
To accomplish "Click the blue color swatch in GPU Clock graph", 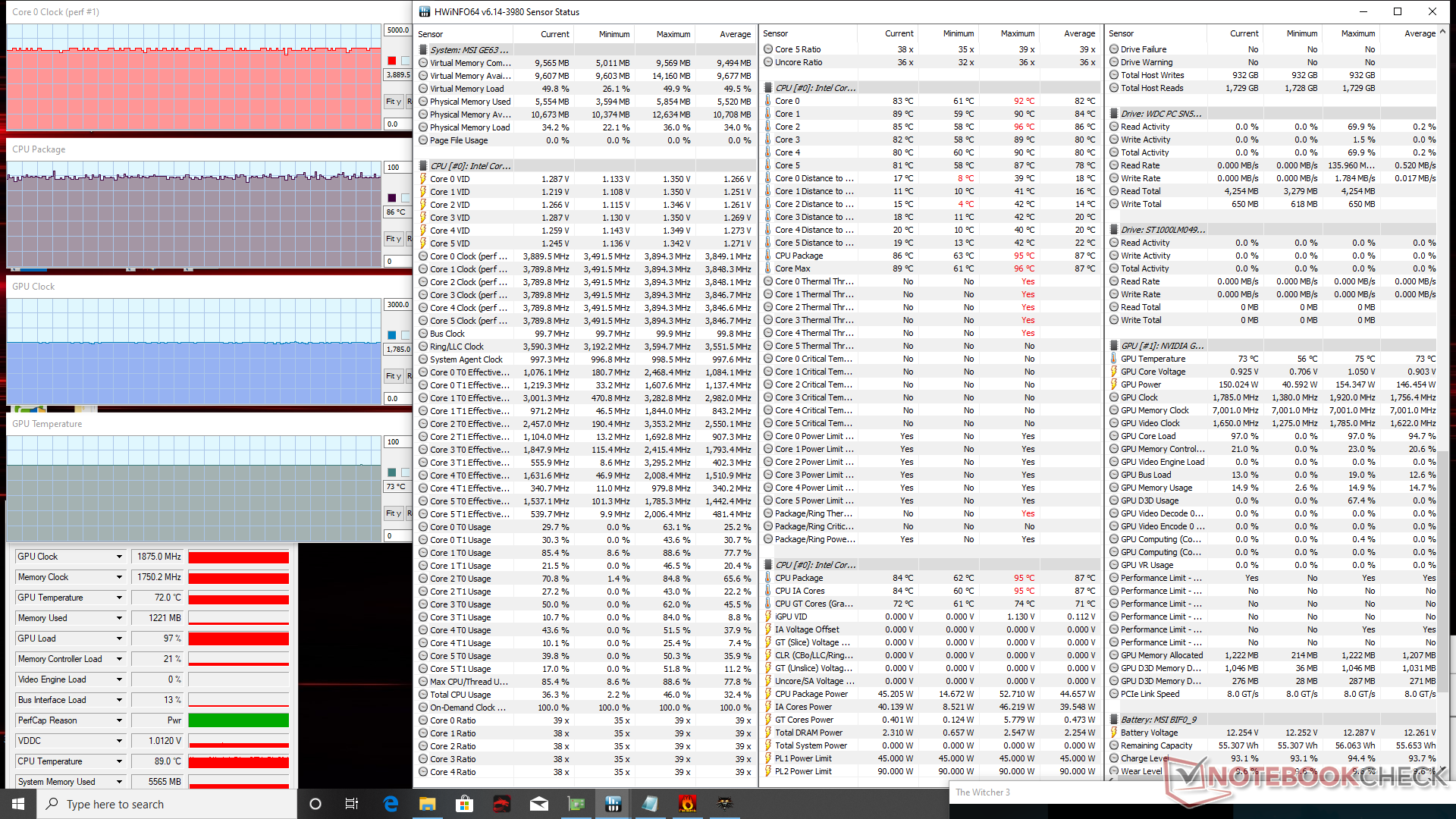I will pos(391,335).
